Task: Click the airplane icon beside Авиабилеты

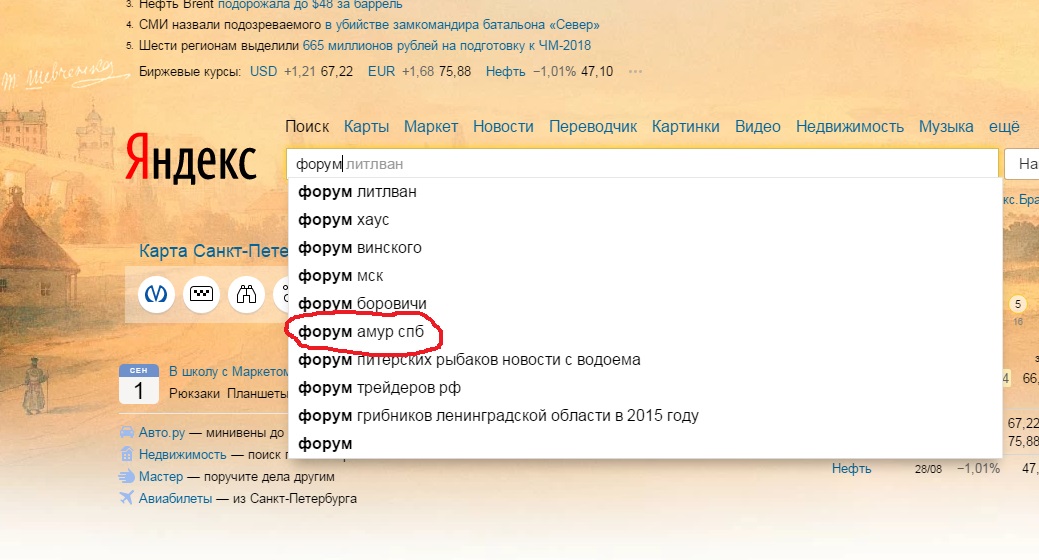Action: pyautogui.click(x=126, y=498)
